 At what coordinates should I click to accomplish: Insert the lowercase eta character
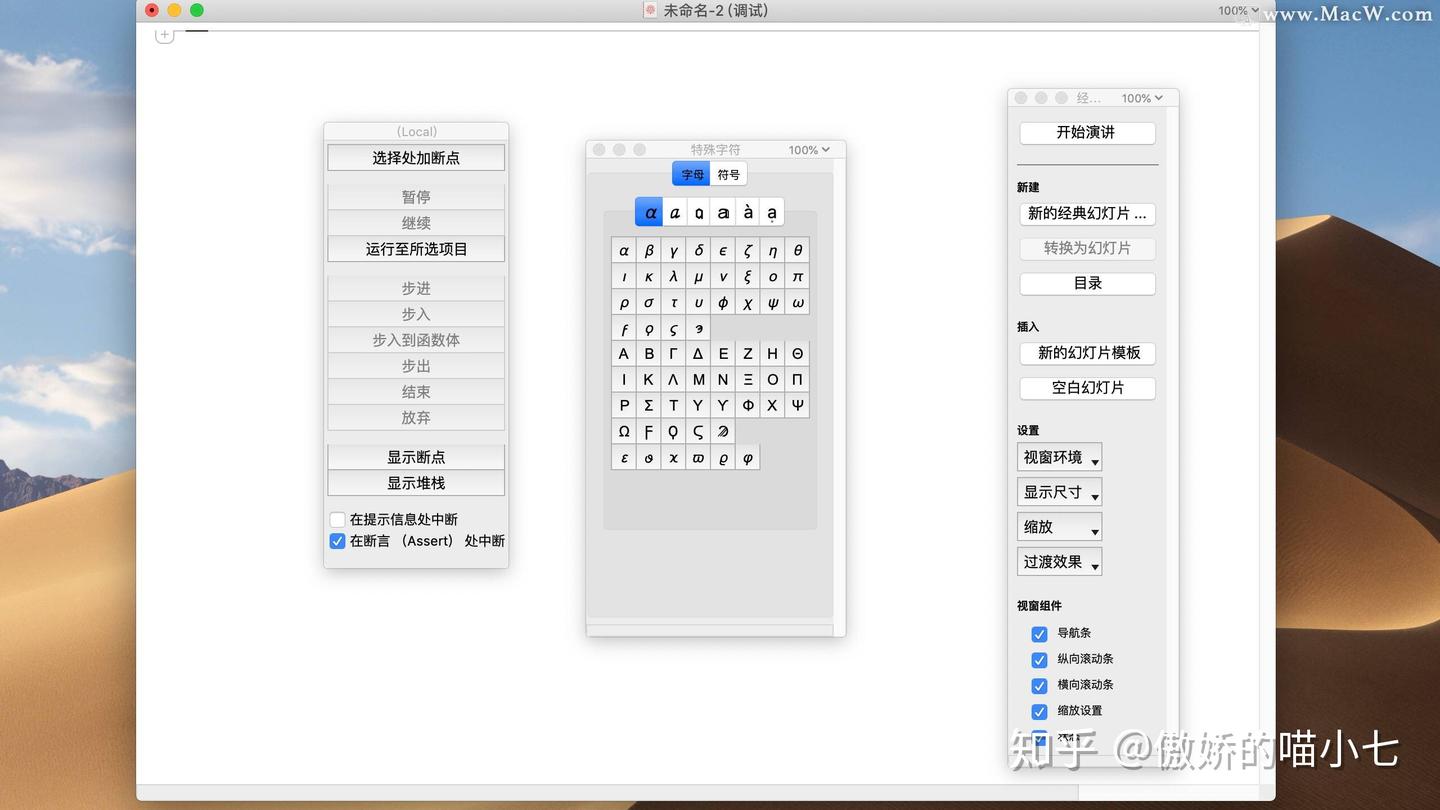[x=772, y=250]
